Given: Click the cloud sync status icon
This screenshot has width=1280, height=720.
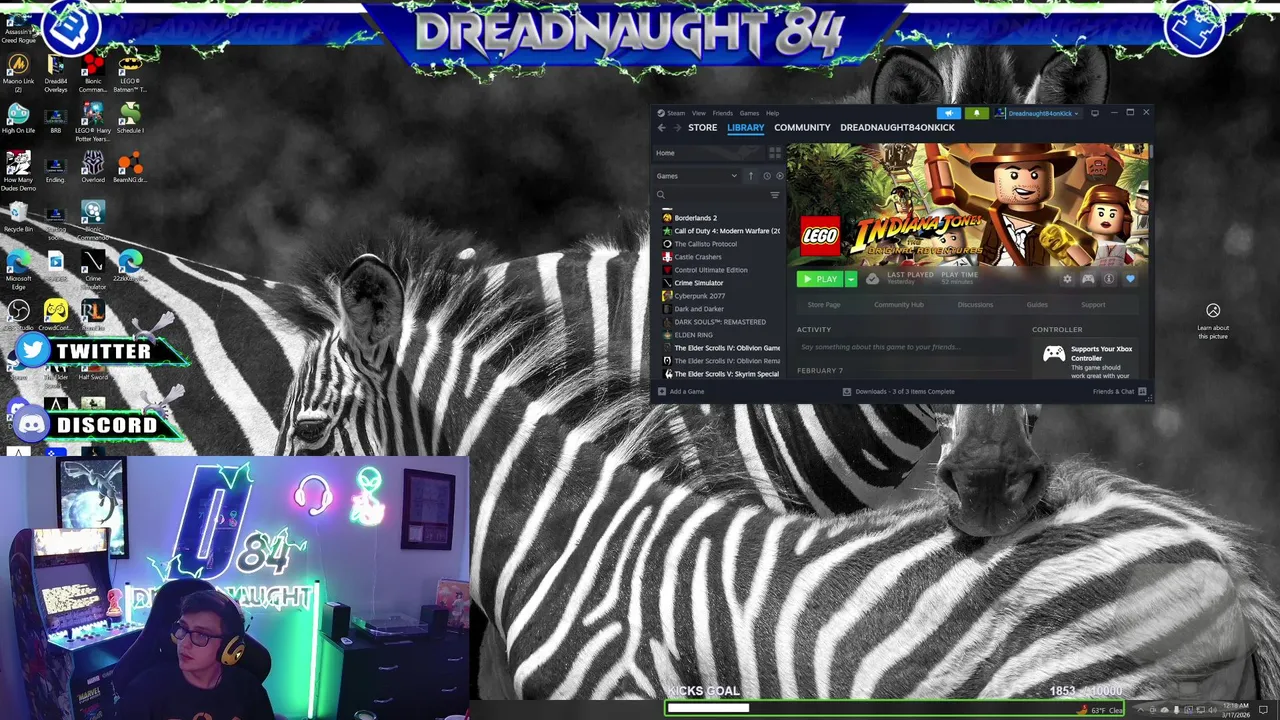Looking at the screenshot, I should point(872,279).
